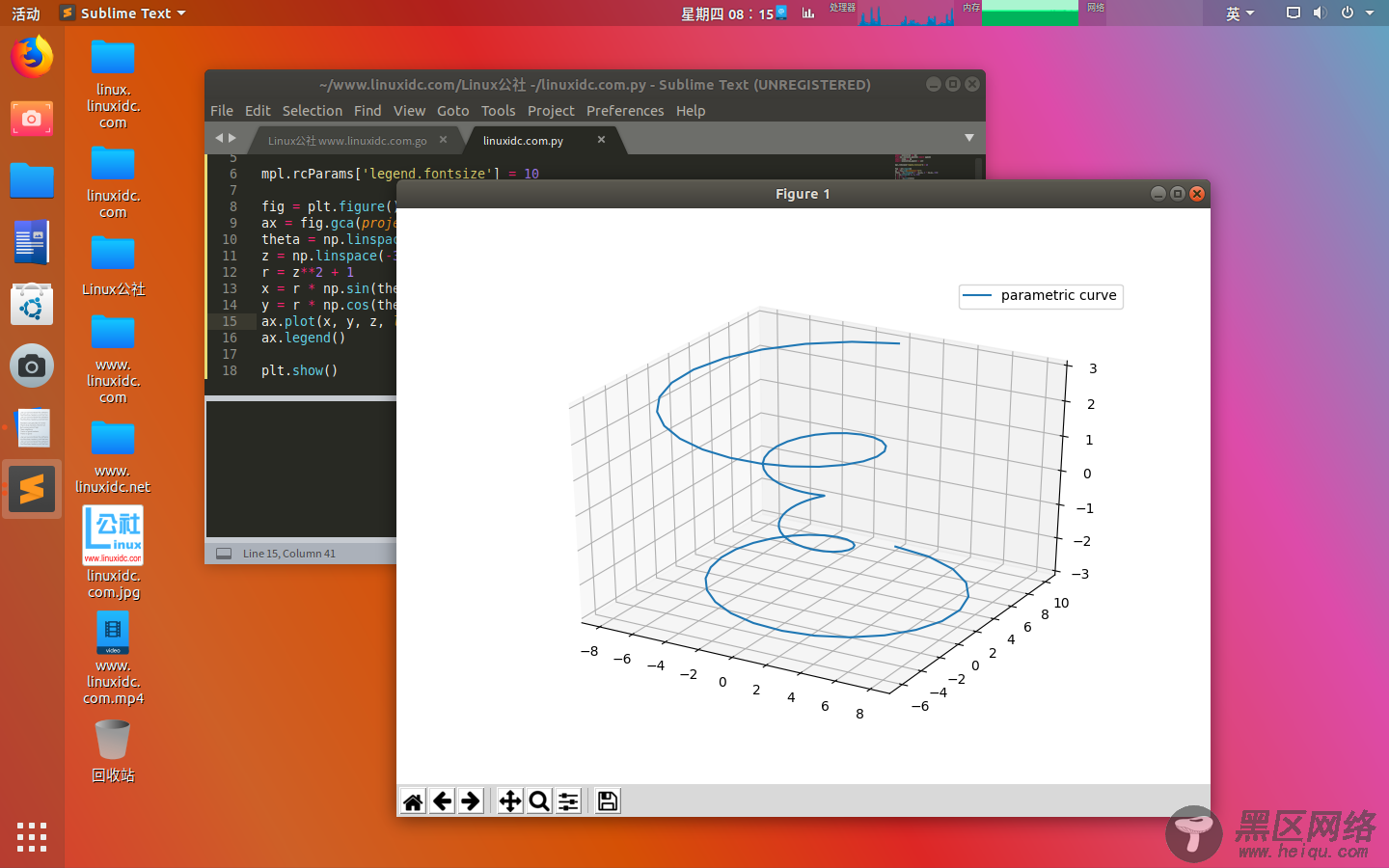Open the 英 input method dropdown
The width and height of the screenshot is (1389, 868).
point(1239,13)
